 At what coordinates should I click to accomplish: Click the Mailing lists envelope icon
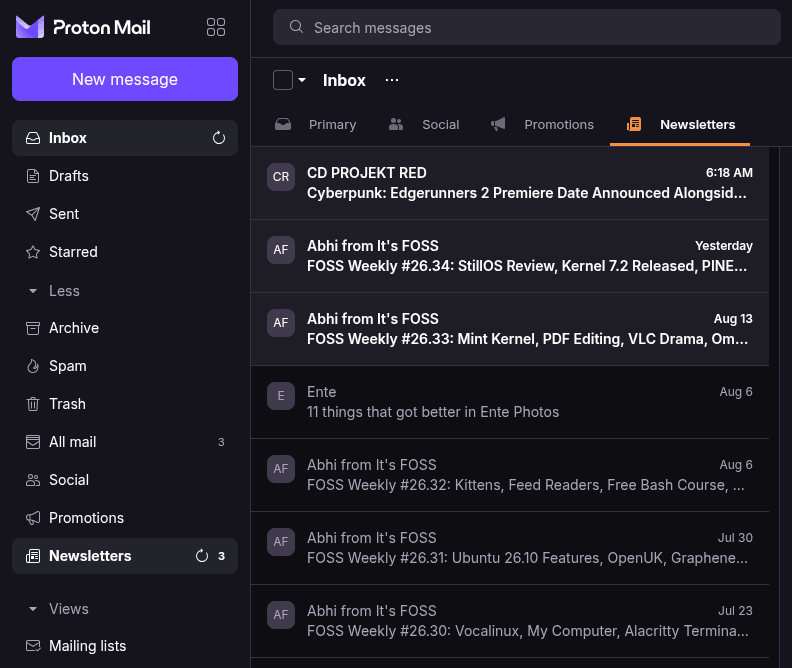click(x=33, y=646)
